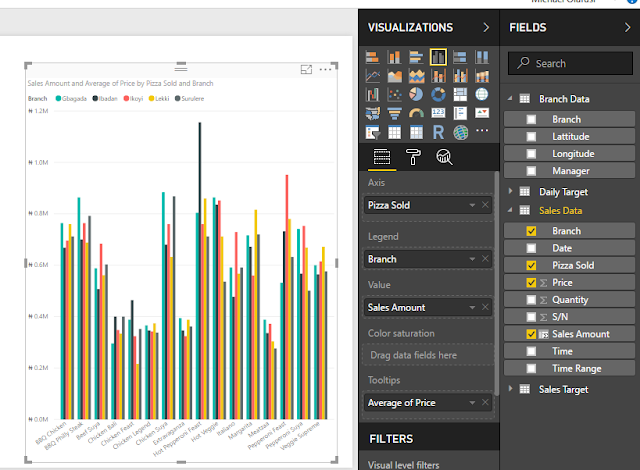The height and width of the screenshot is (470, 640).
Task: Check the Date field
Action: 531,248
